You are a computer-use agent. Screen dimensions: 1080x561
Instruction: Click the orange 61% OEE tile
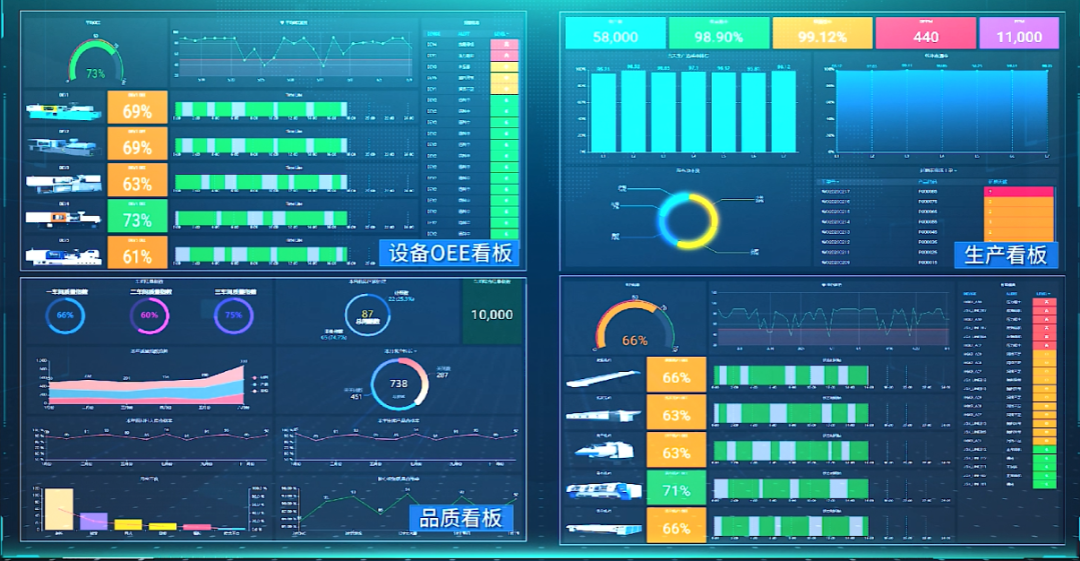click(137, 252)
